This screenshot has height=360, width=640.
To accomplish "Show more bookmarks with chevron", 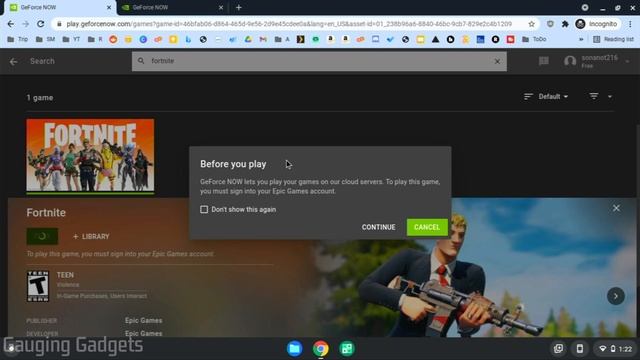I will [581, 40].
